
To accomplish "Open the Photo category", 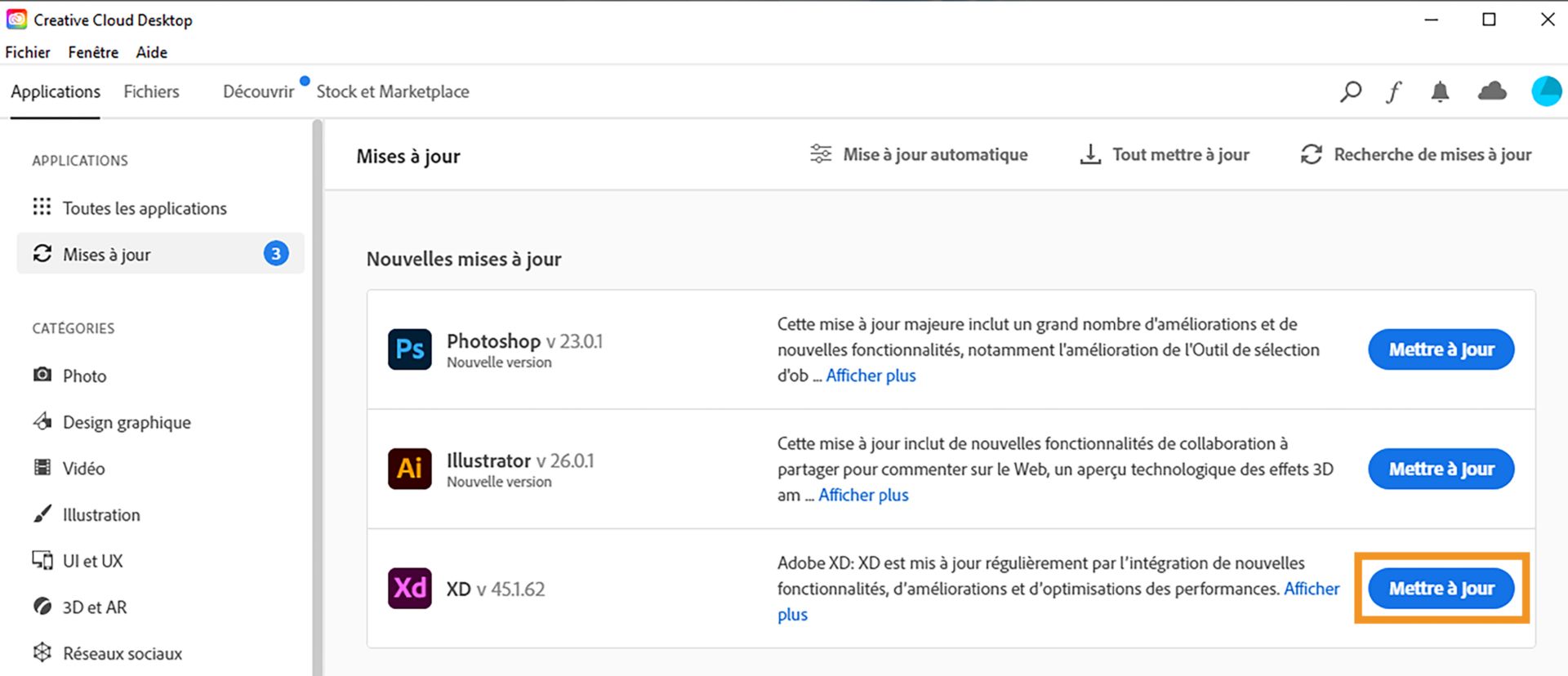I will pos(85,376).
